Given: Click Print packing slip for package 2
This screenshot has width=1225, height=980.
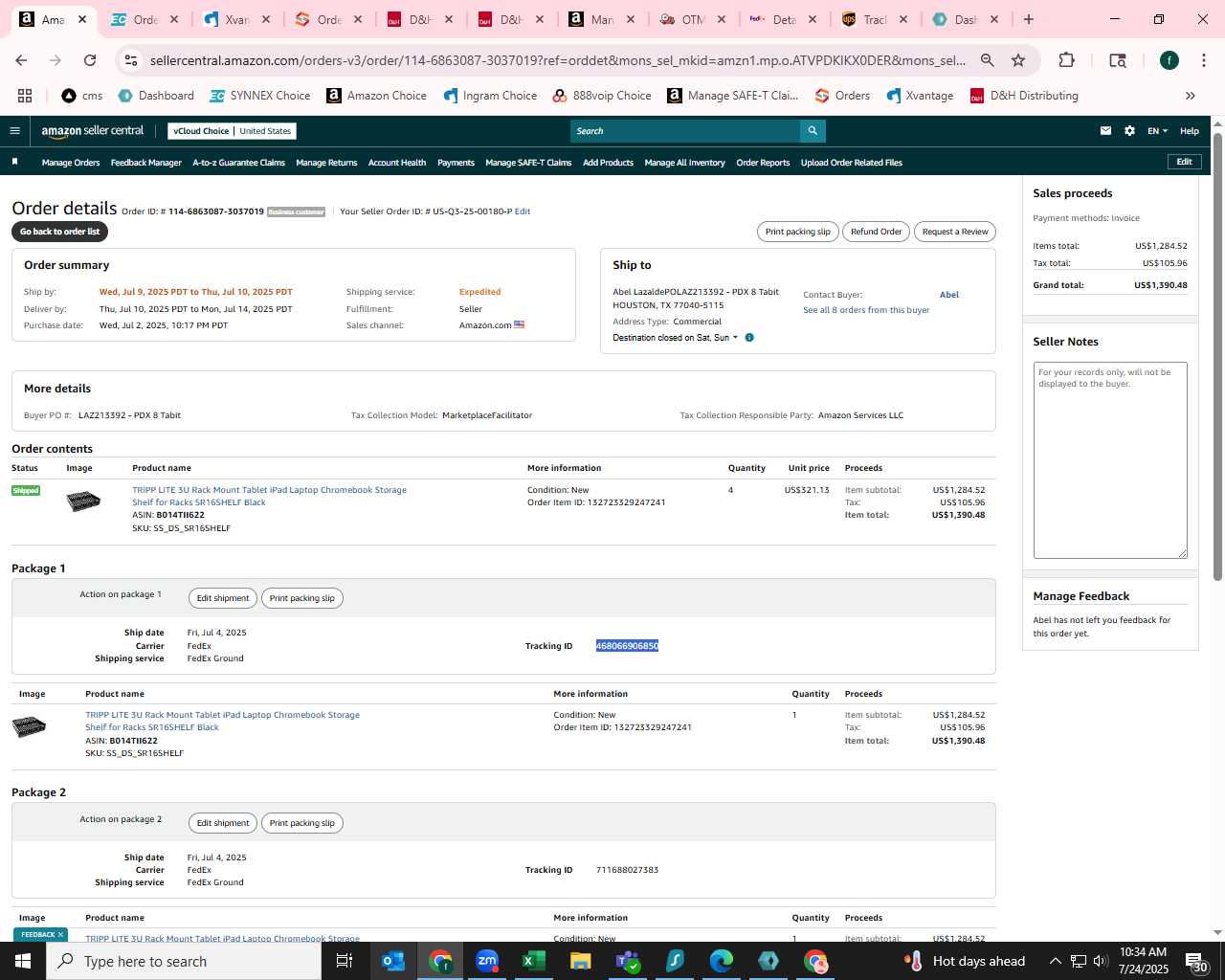Looking at the screenshot, I should pyautogui.click(x=302, y=823).
